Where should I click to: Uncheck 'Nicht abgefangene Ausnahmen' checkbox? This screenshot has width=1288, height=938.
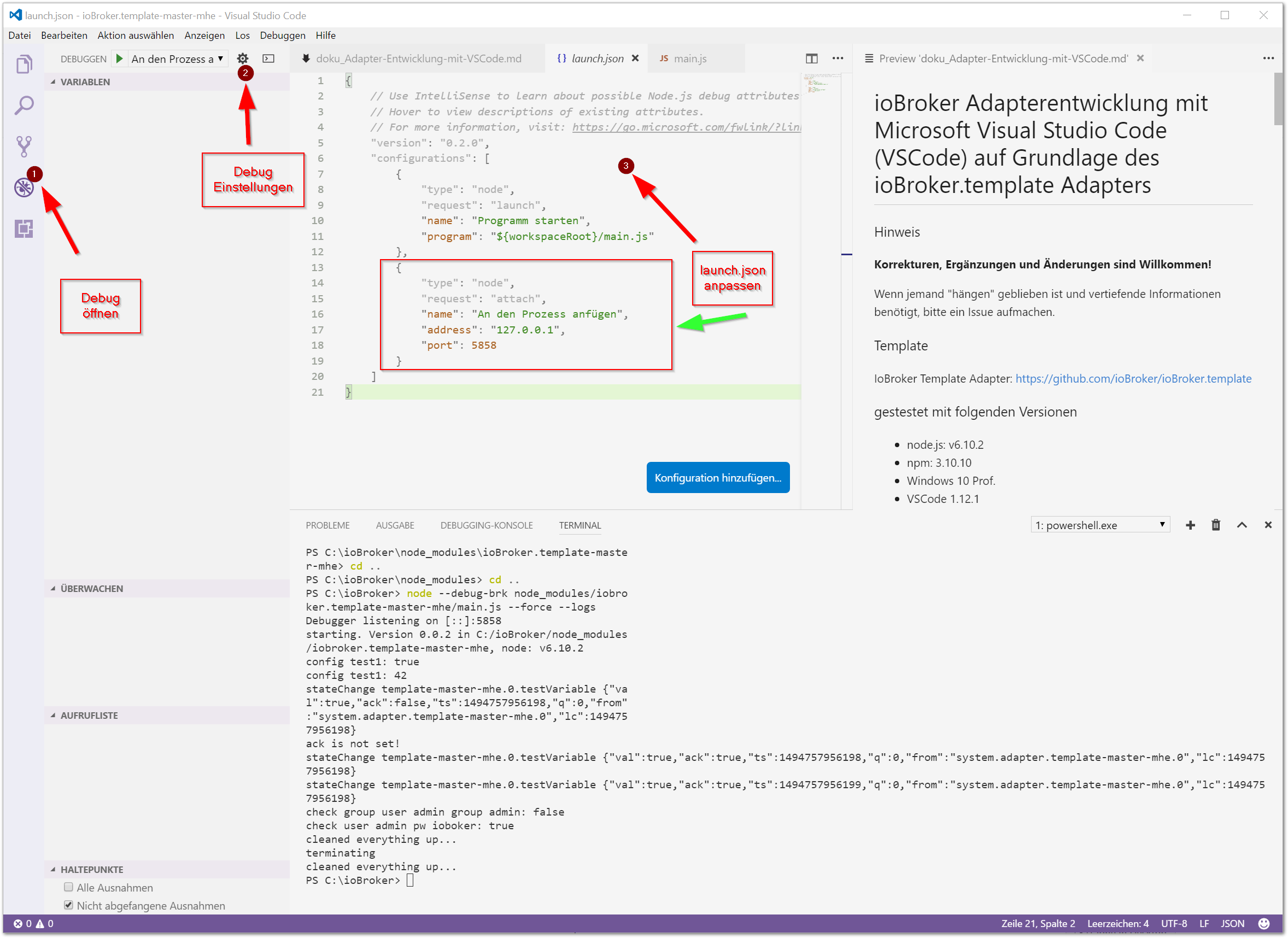click(x=69, y=905)
